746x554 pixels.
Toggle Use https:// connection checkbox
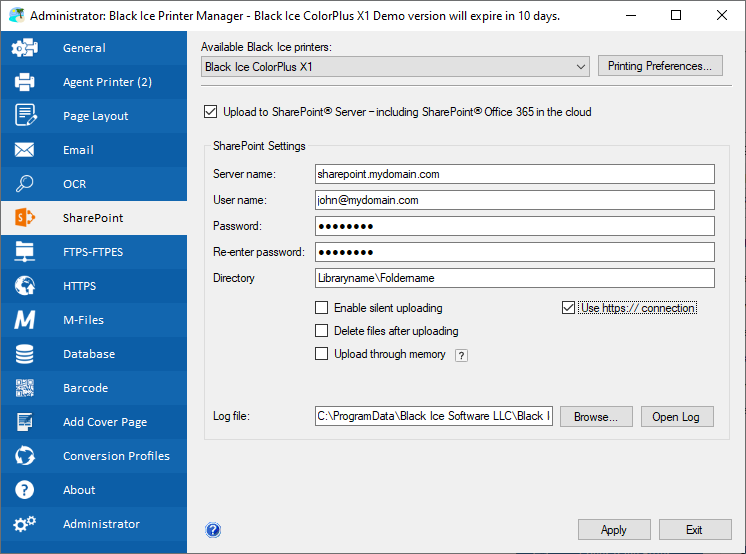pyautogui.click(x=568, y=307)
